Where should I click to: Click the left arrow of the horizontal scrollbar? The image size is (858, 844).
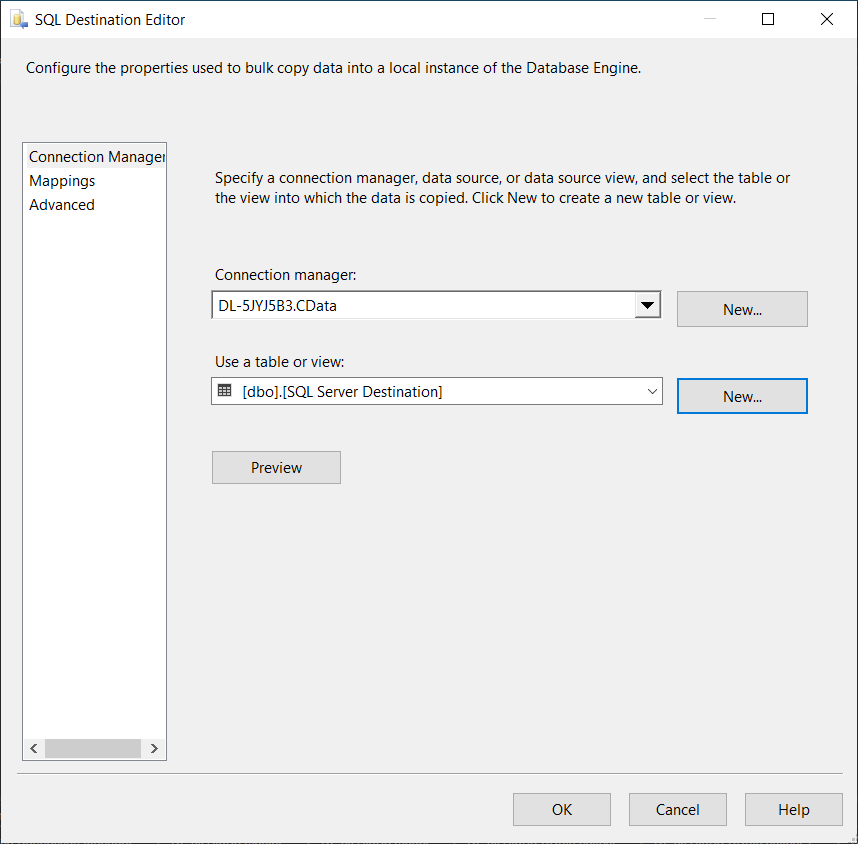(x=33, y=748)
